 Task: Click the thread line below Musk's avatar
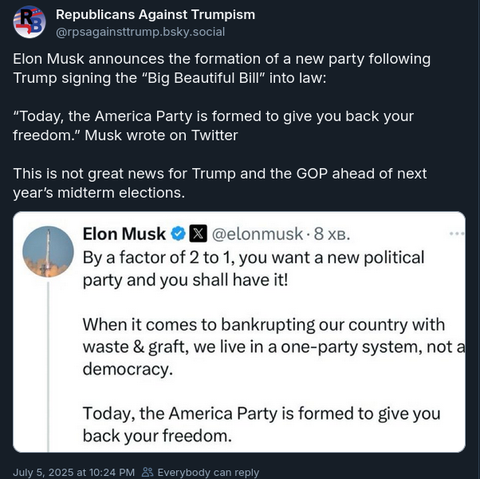pyautogui.click(x=48, y=367)
